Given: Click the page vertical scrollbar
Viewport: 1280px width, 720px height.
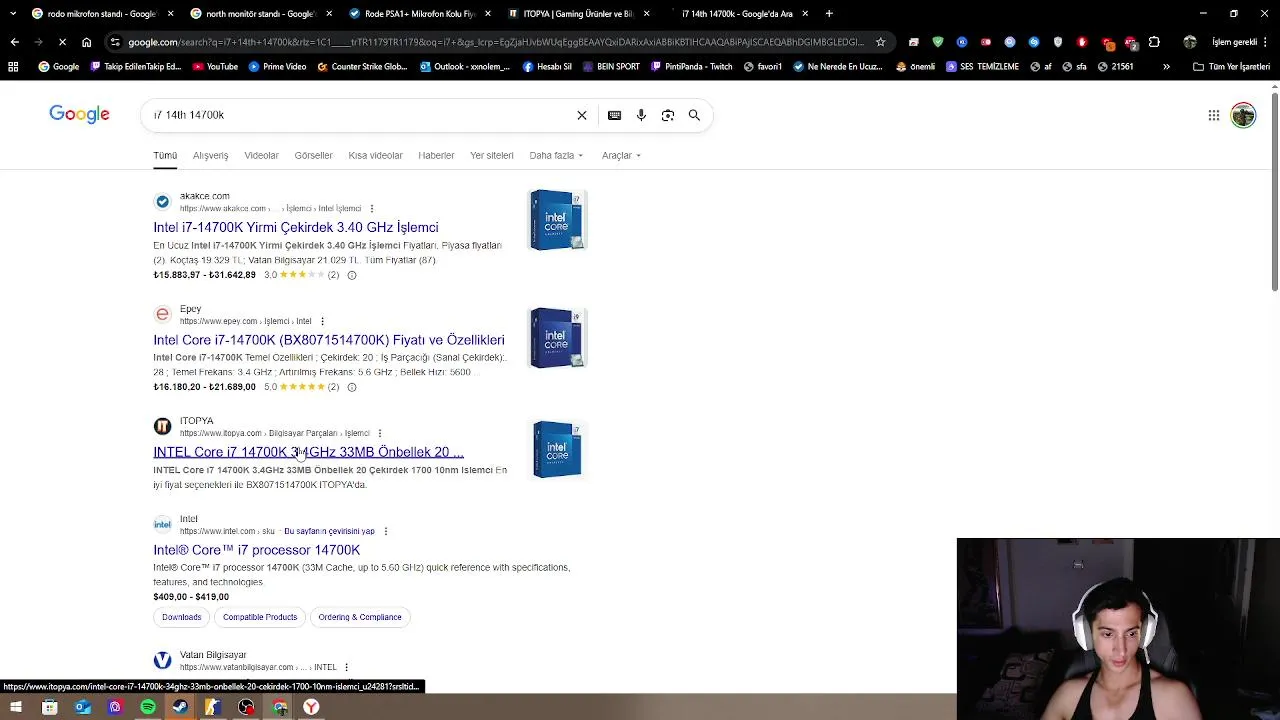Looking at the screenshot, I should coord(1274,190).
